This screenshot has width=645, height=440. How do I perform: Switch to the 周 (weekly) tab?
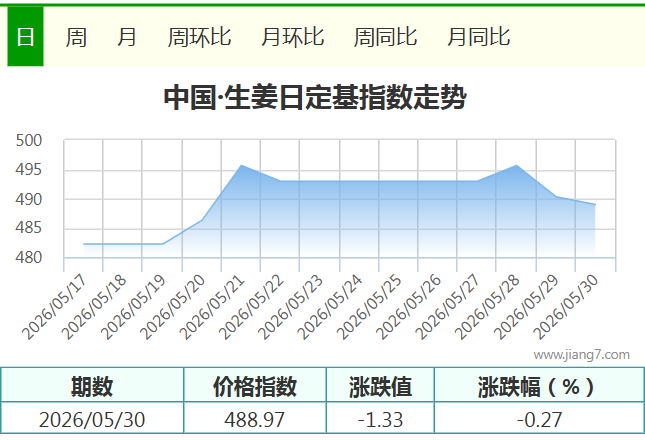[x=76, y=37]
